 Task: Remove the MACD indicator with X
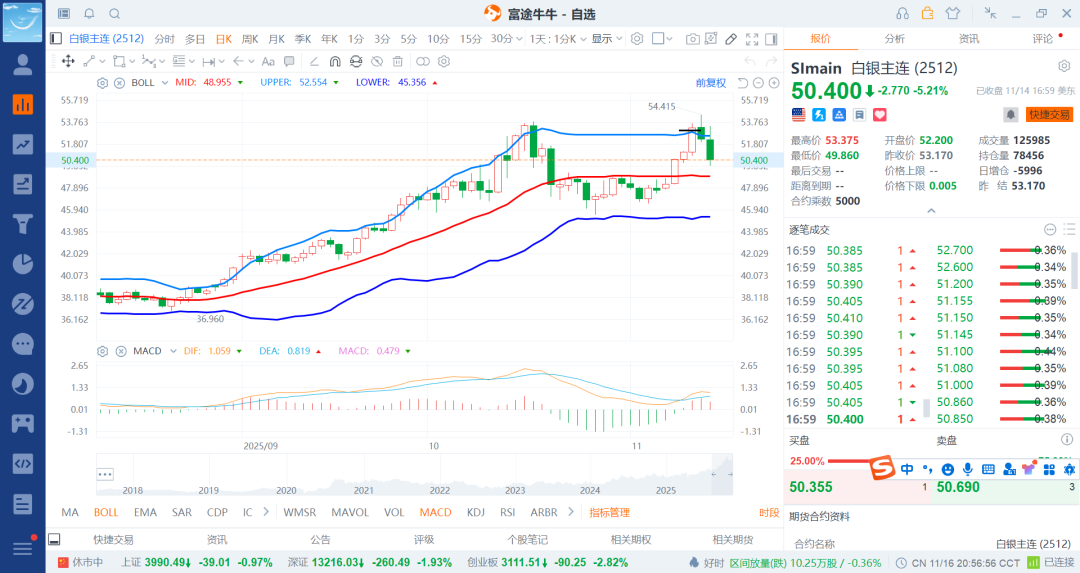coord(121,351)
